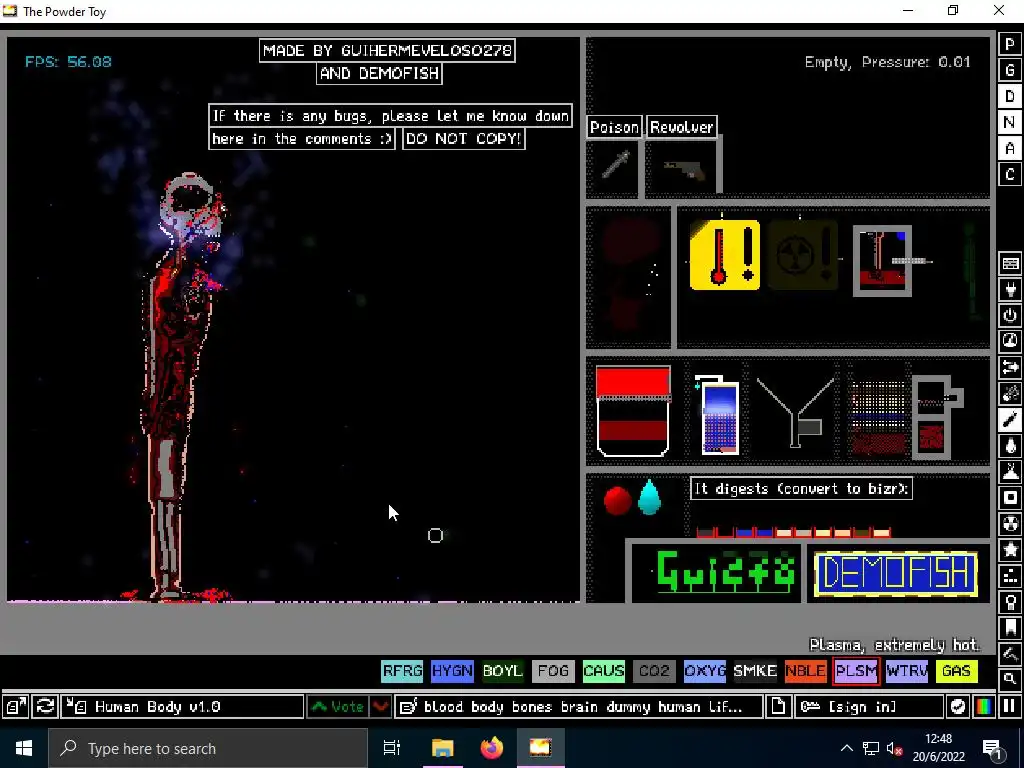
Task: Click the open simulation browser icon
Action: pyautogui.click(x=15, y=707)
